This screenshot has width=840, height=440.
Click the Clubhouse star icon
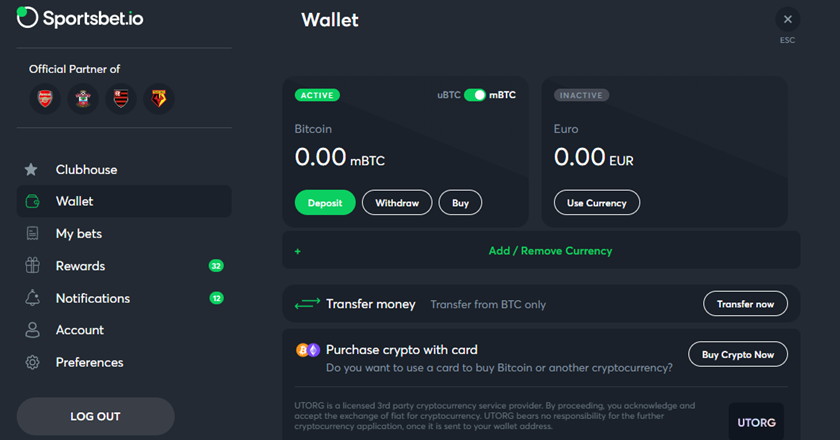click(31, 169)
